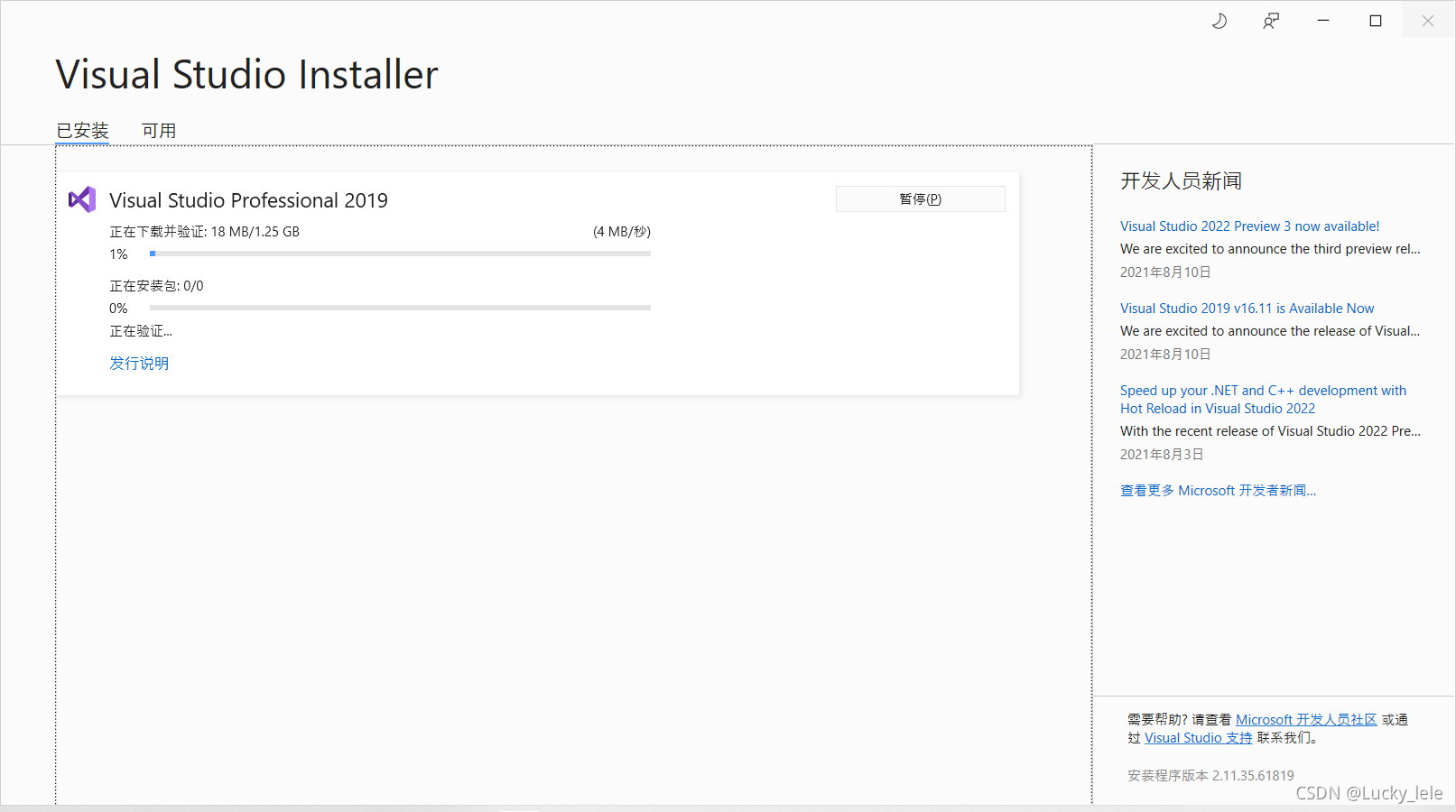Minimize the installer window
Screen dimensions: 1456x812
(x=1323, y=21)
